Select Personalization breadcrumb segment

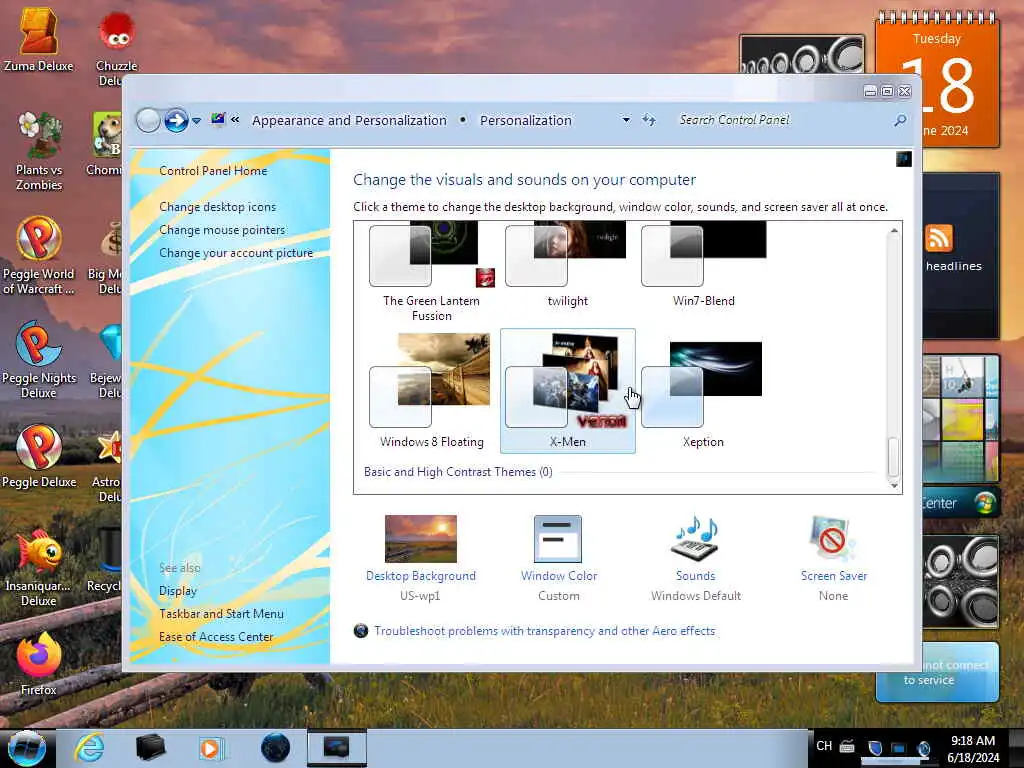pos(526,120)
